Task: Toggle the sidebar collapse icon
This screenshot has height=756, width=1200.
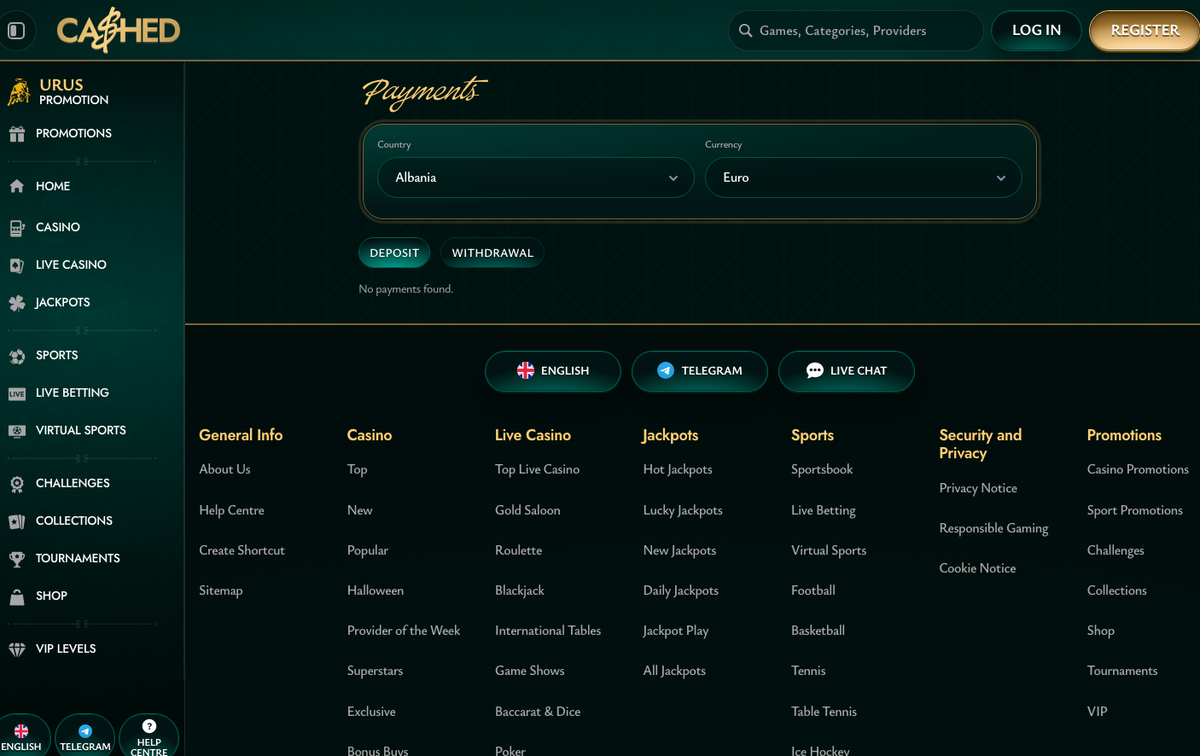Action: pyautogui.click(x=16, y=31)
